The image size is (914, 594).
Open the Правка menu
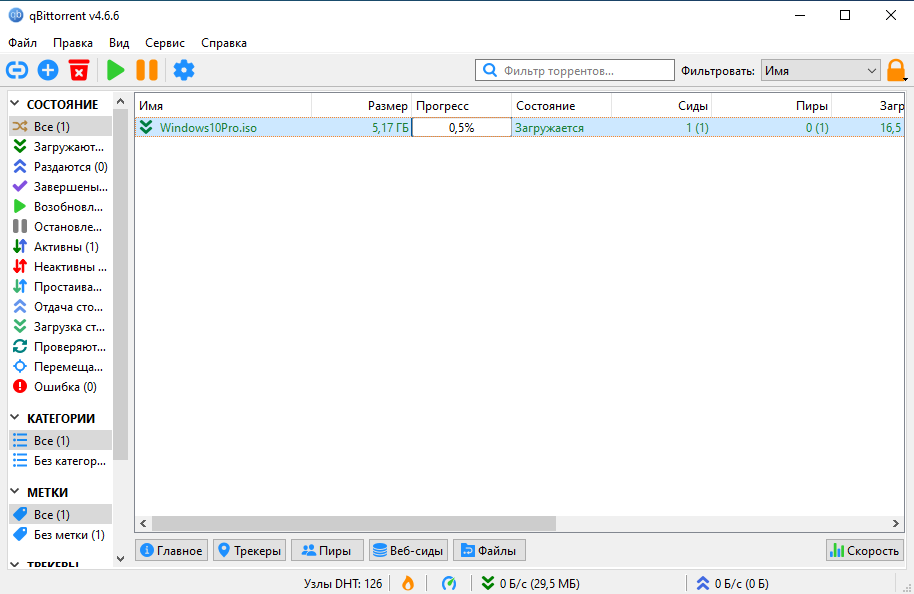(73, 43)
